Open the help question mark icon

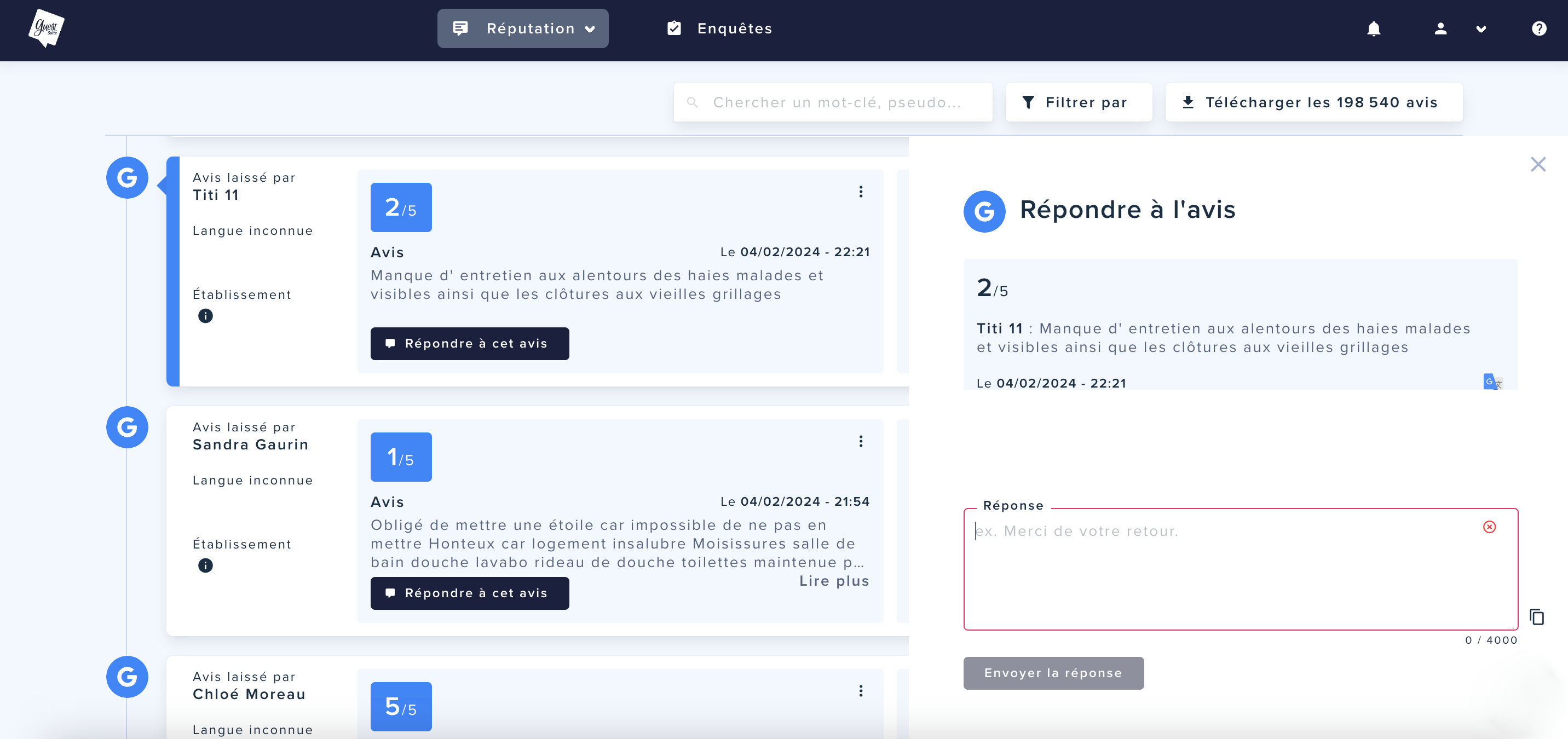click(1539, 28)
